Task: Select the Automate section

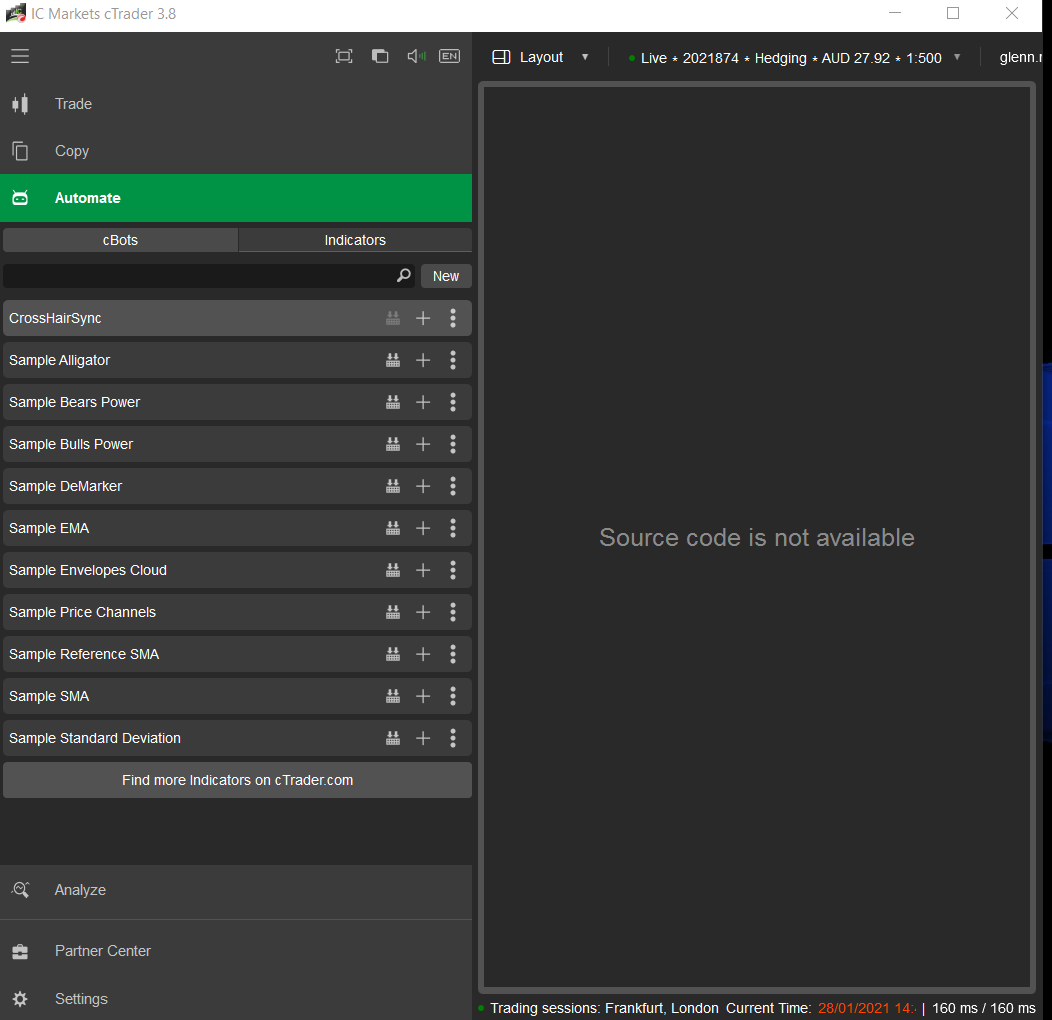Action: (236, 198)
